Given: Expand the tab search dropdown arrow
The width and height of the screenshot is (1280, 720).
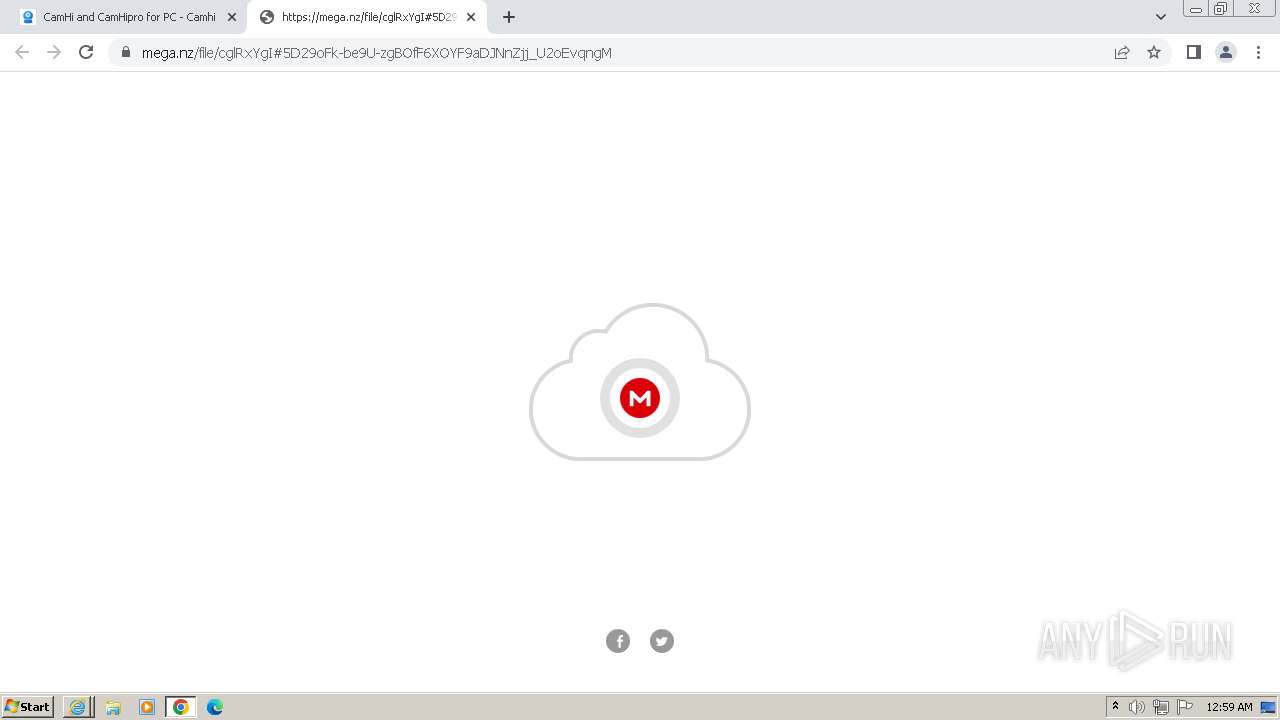Looking at the screenshot, I should (1161, 17).
